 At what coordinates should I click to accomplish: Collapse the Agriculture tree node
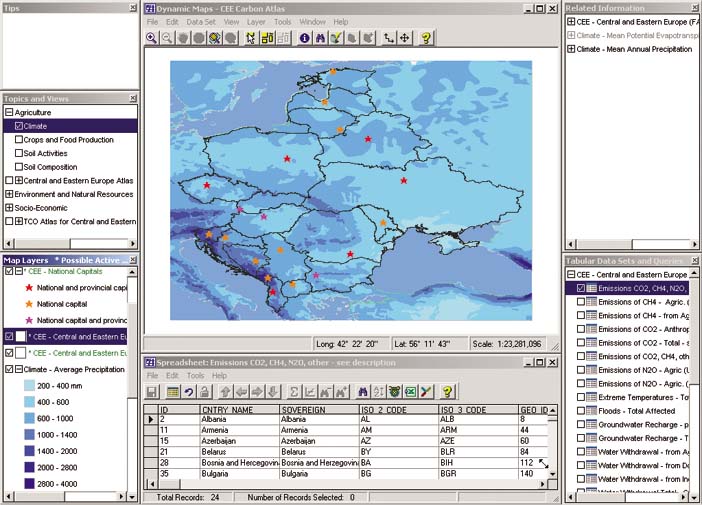[9, 113]
